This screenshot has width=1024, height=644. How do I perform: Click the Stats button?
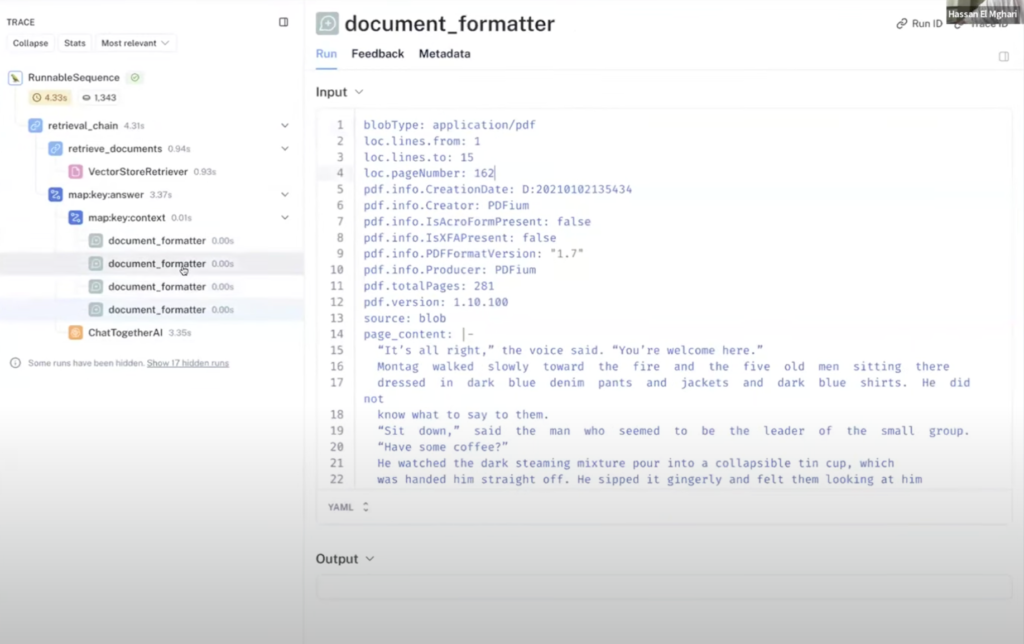coord(74,43)
